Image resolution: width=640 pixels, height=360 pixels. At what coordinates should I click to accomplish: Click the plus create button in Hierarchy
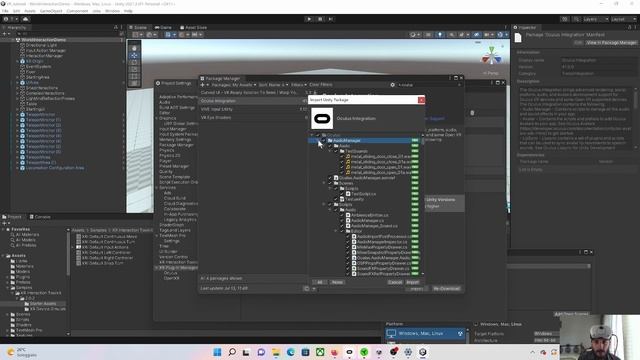[x=4, y=33]
